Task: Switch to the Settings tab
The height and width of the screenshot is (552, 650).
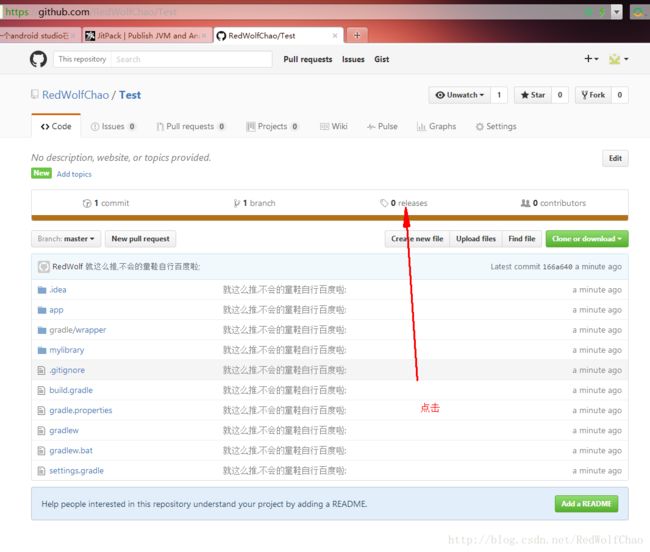Action: 496,126
